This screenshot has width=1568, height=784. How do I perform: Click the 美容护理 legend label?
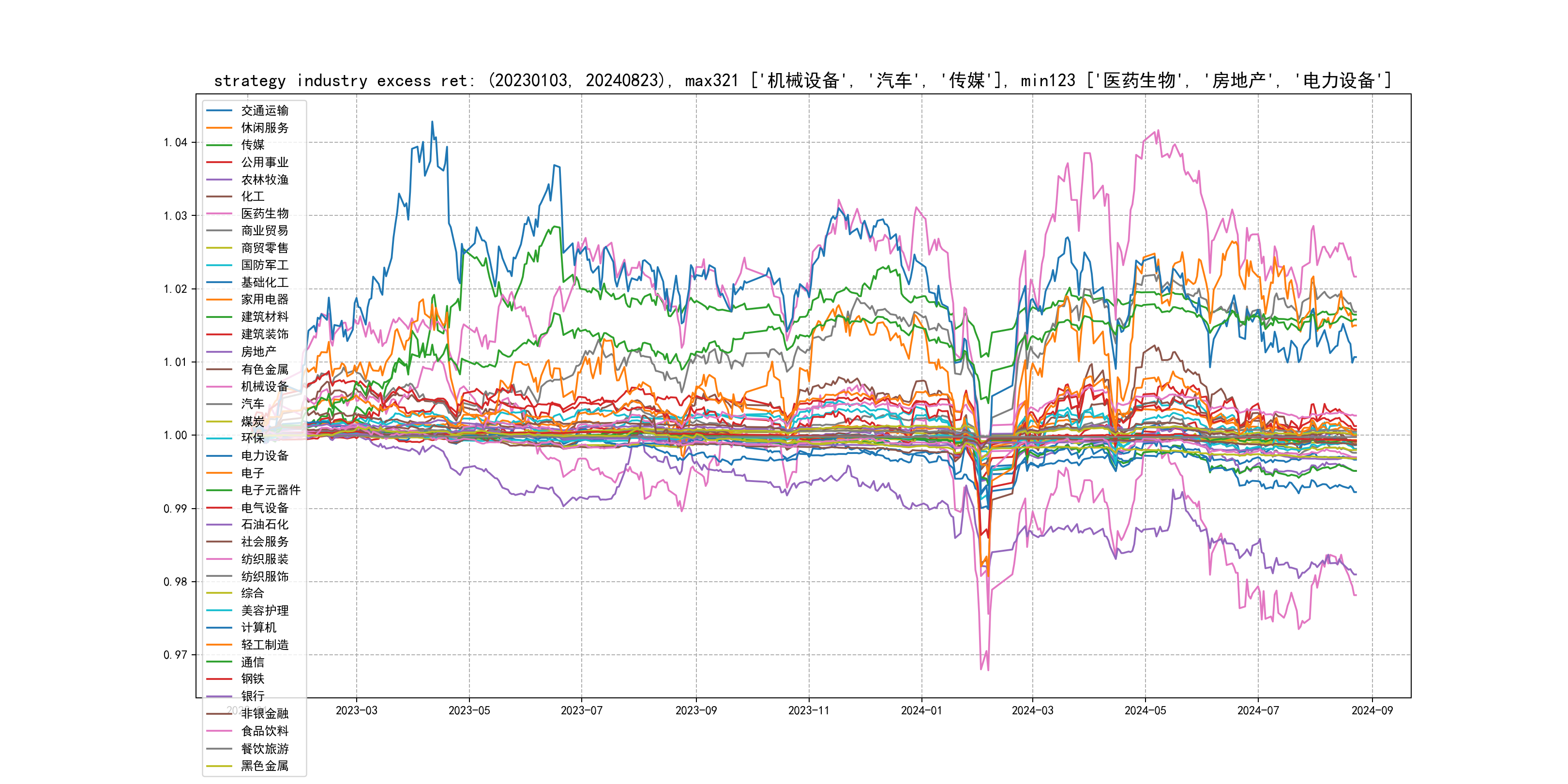tap(264, 610)
